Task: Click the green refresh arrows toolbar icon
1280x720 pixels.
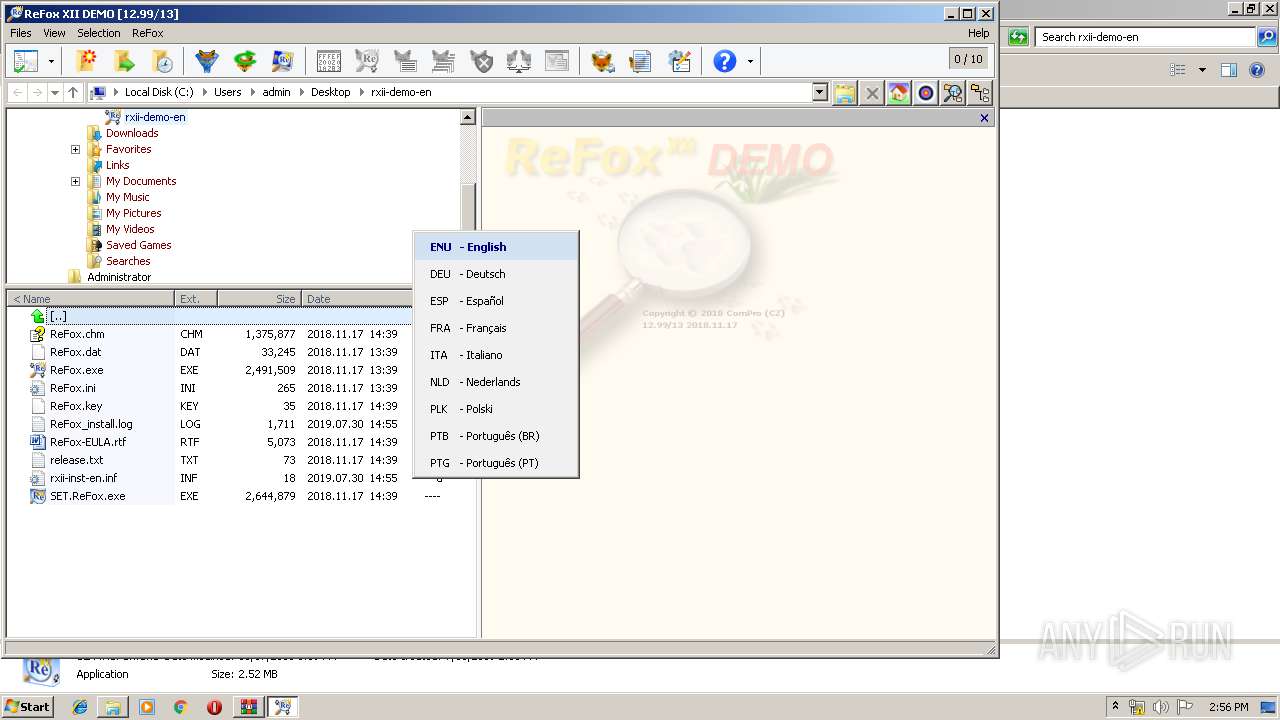Action: (x=245, y=62)
